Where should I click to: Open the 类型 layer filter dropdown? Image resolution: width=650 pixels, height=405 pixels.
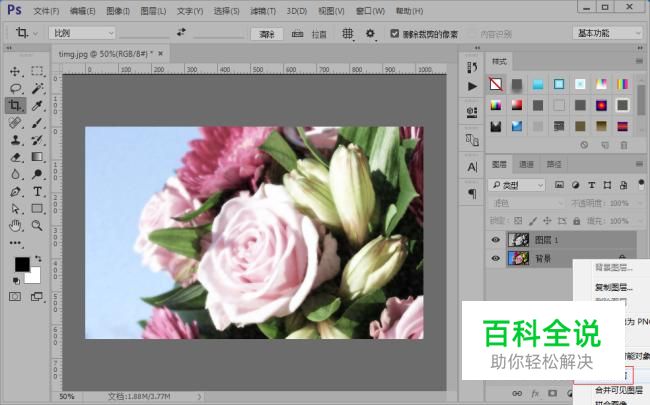[517, 185]
